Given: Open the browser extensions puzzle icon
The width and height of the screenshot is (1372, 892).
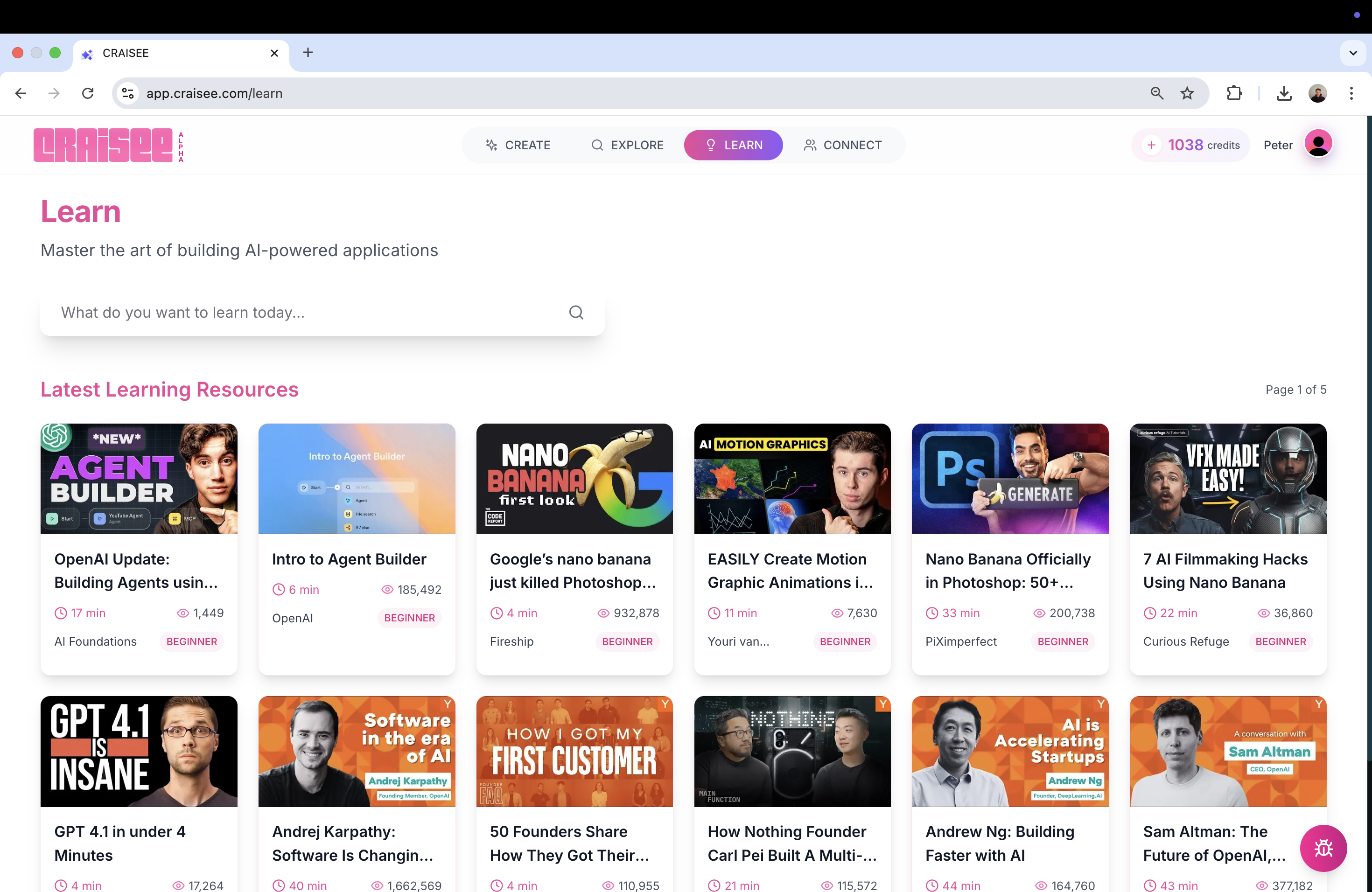Looking at the screenshot, I should tap(1234, 93).
